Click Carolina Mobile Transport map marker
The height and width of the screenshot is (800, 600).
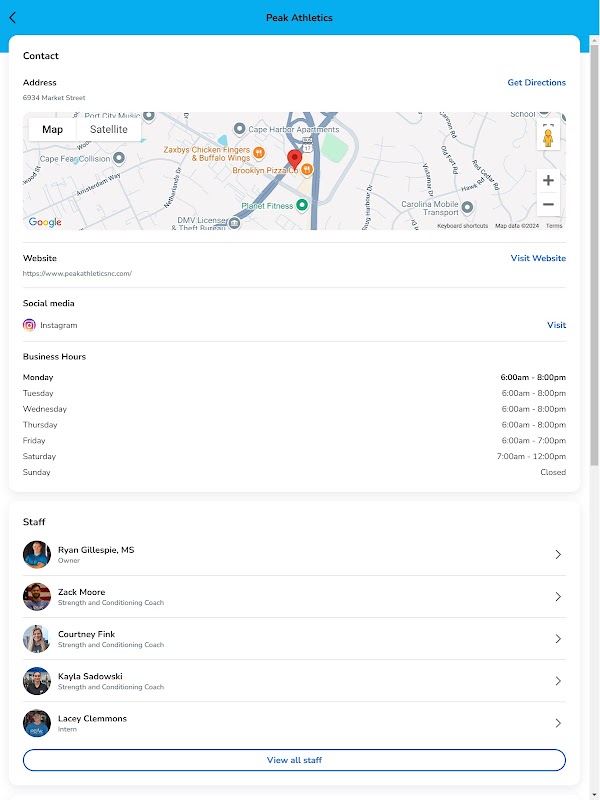tap(467, 207)
